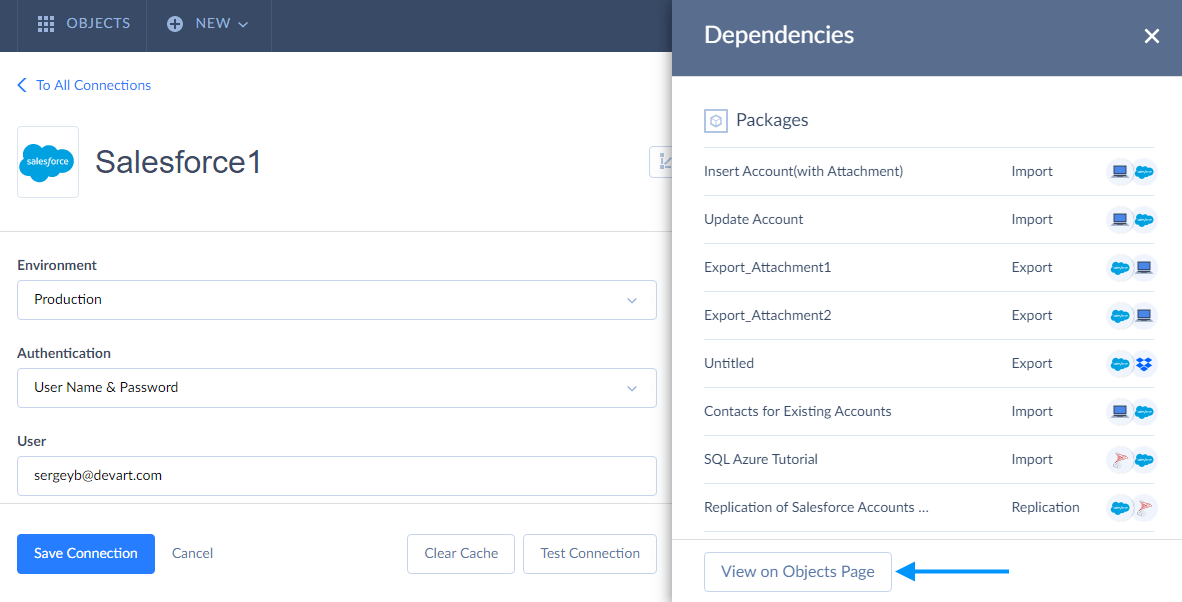Click the Salesforce1 connection title
This screenshot has width=1182, height=602.
pos(178,161)
